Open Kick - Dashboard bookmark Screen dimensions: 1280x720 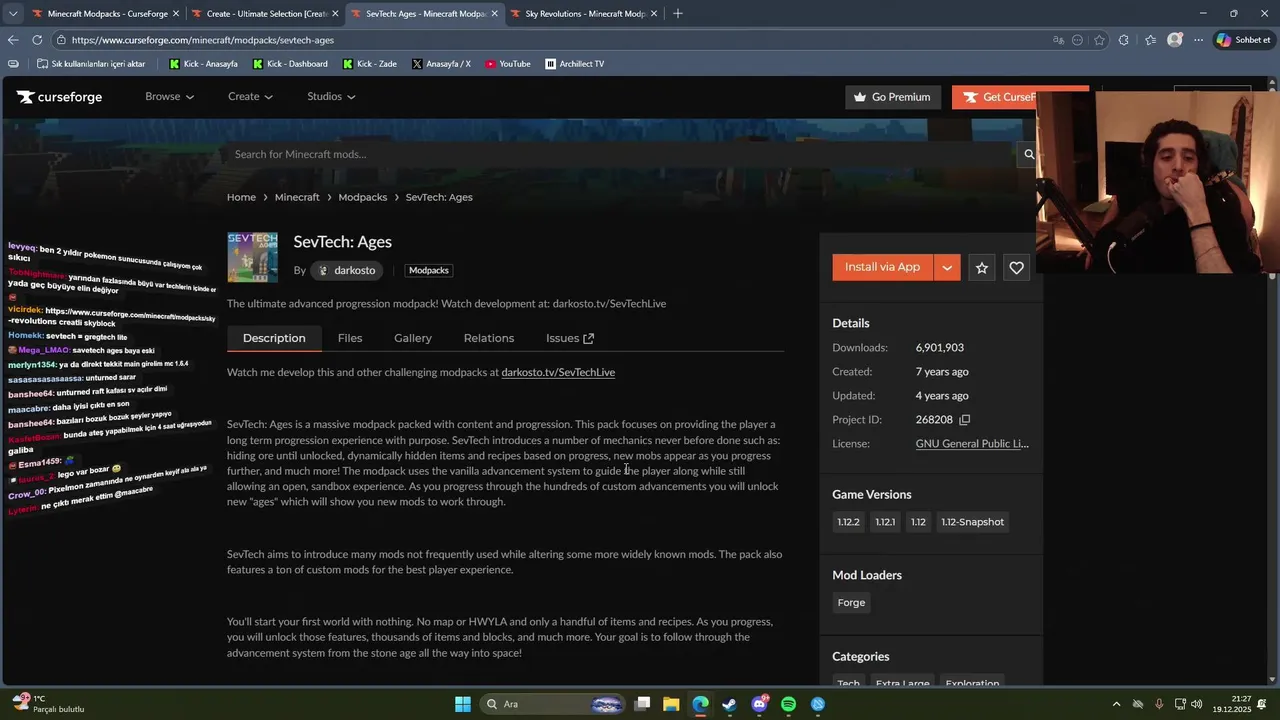coord(290,64)
